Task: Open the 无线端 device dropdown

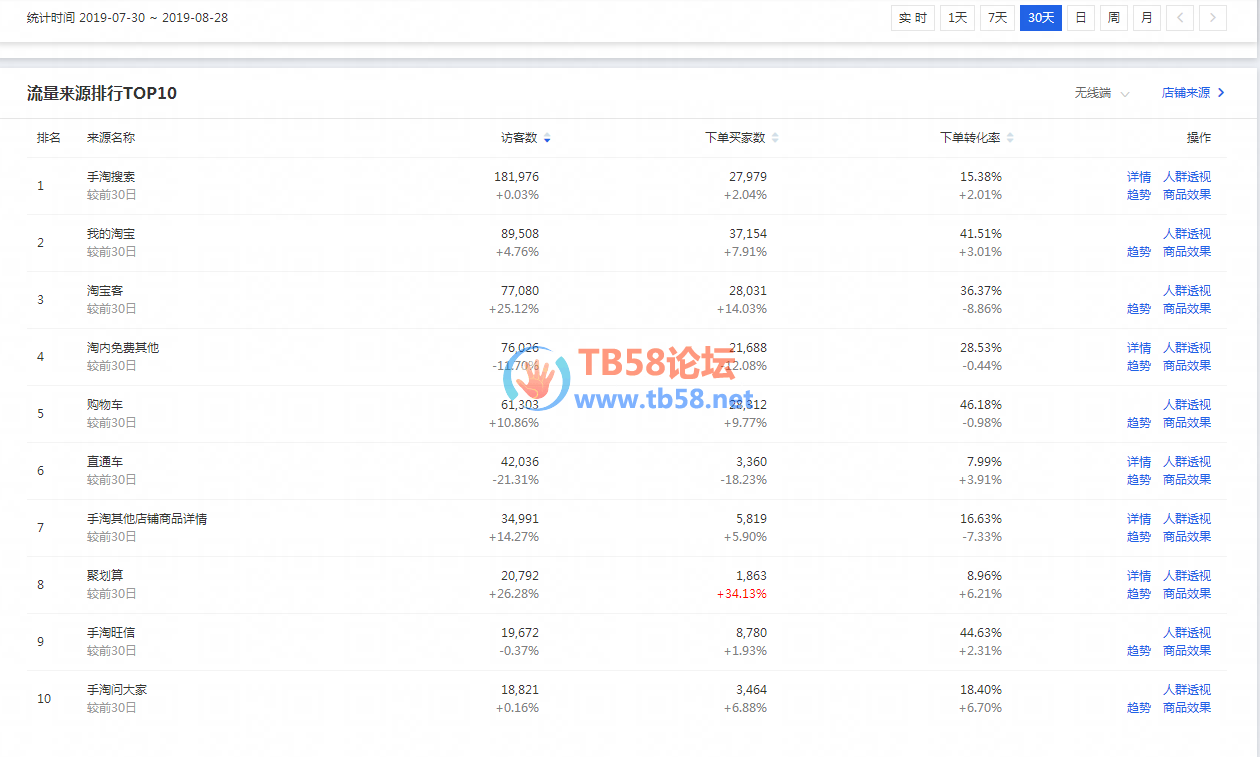Action: (x=1102, y=93)
